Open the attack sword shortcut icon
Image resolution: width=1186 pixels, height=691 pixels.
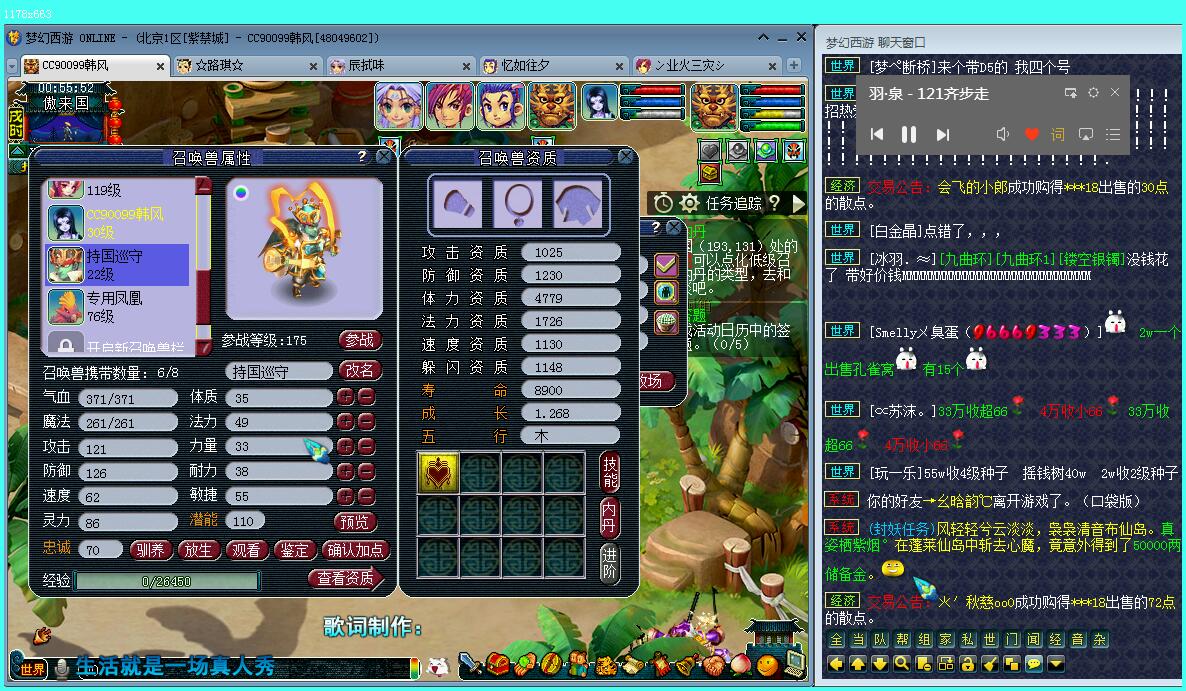(x=470, y=665)
